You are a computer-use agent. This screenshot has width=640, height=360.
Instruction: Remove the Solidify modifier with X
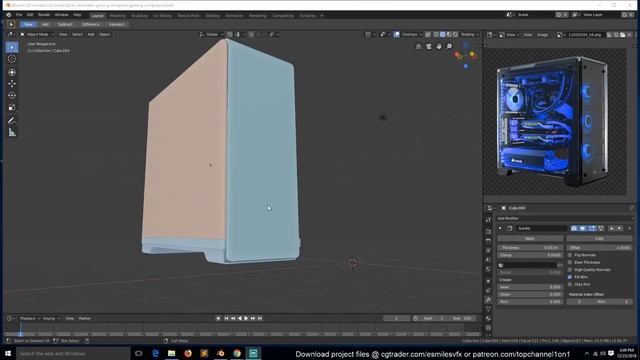click(629, 229)
